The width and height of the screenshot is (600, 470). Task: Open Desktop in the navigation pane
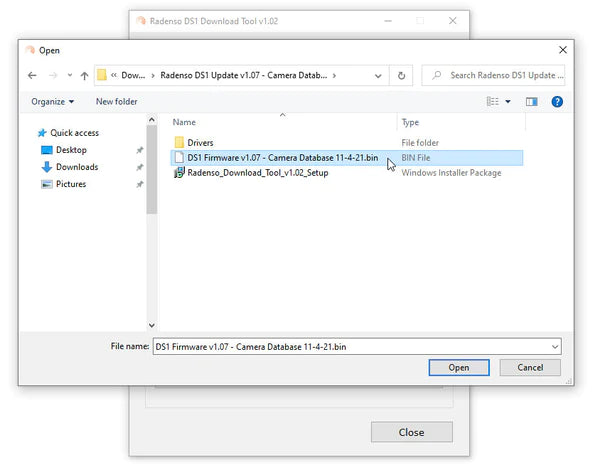click(x=71, y=150)
